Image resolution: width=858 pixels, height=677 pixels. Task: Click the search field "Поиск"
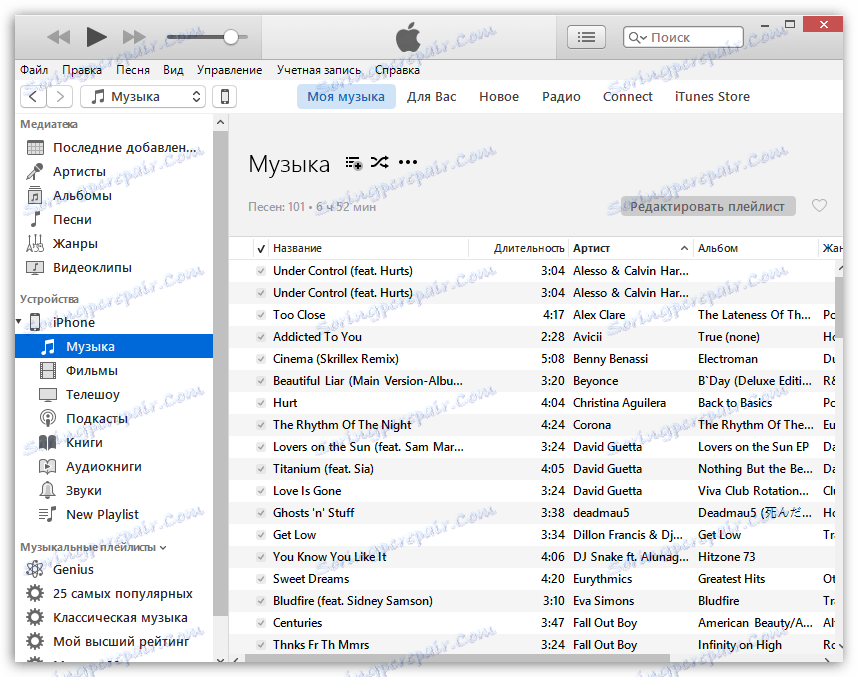(x=683, y=37)
